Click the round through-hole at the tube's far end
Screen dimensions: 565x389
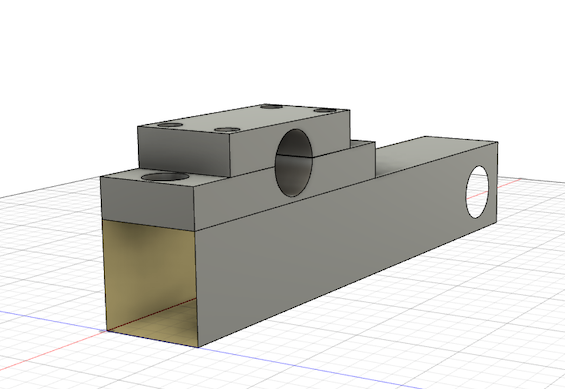tap(478, 192)
